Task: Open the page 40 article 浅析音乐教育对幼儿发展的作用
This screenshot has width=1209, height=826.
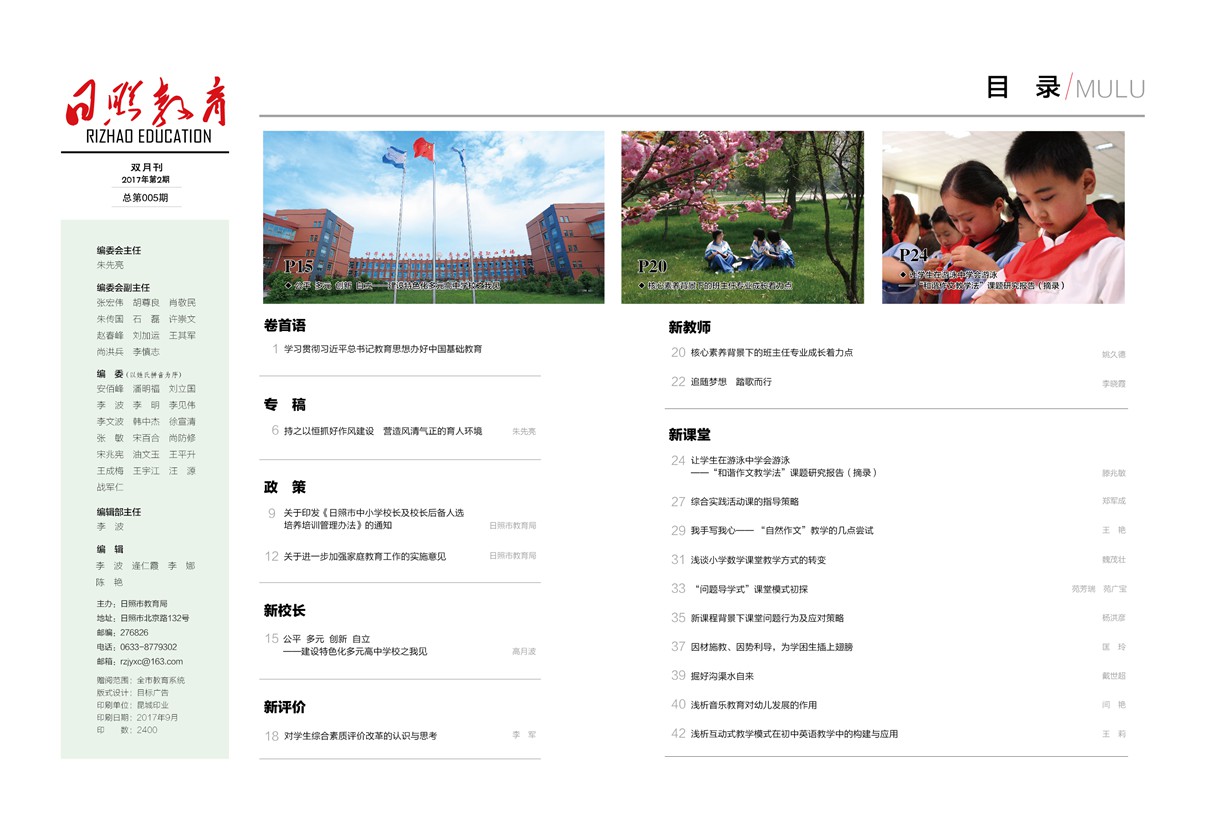Action: (754, 705)
